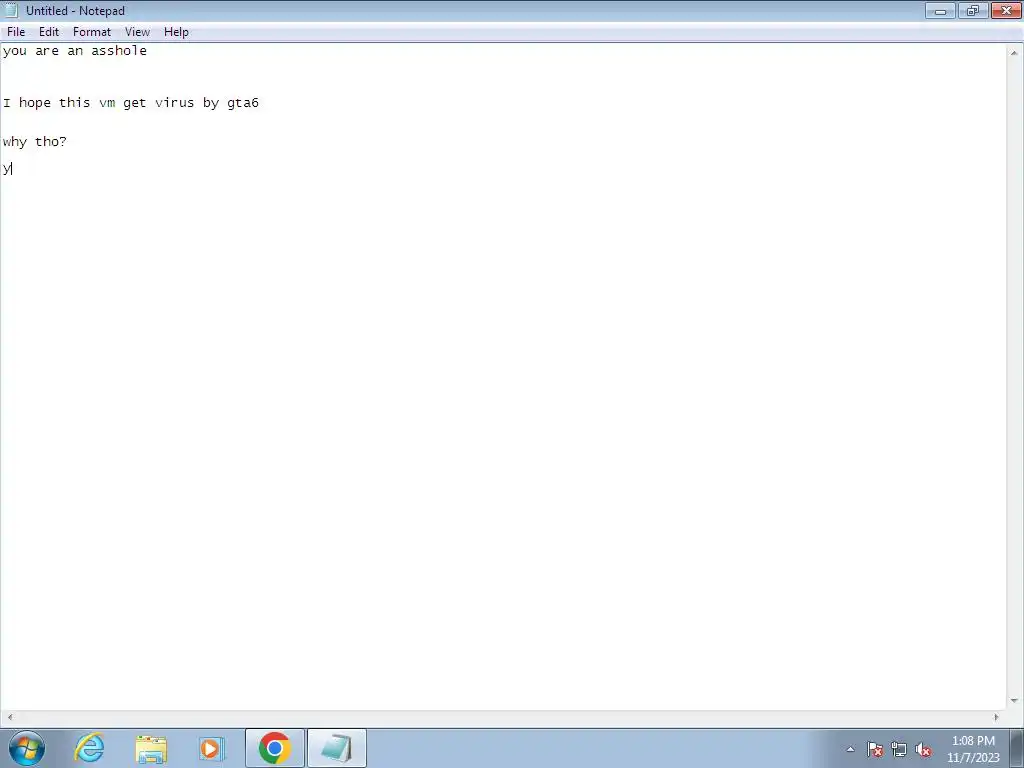
Task: Click the vertical scrollbar down arrow
Action: (1014, 701)
